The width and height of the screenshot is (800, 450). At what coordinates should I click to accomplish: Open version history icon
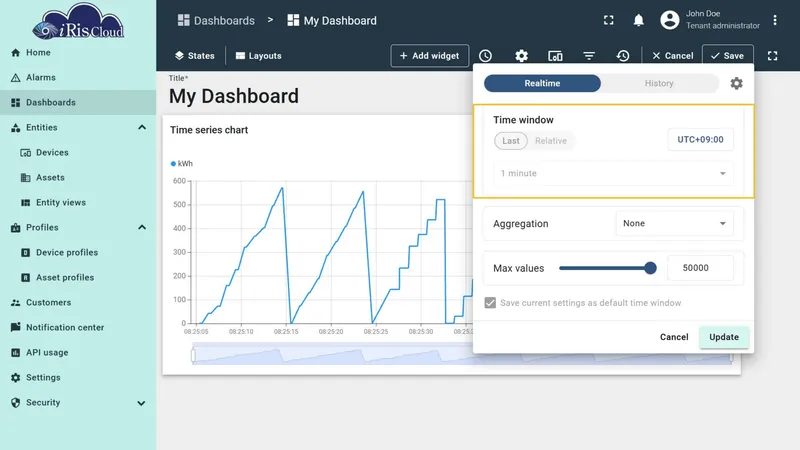coord(622,56)
